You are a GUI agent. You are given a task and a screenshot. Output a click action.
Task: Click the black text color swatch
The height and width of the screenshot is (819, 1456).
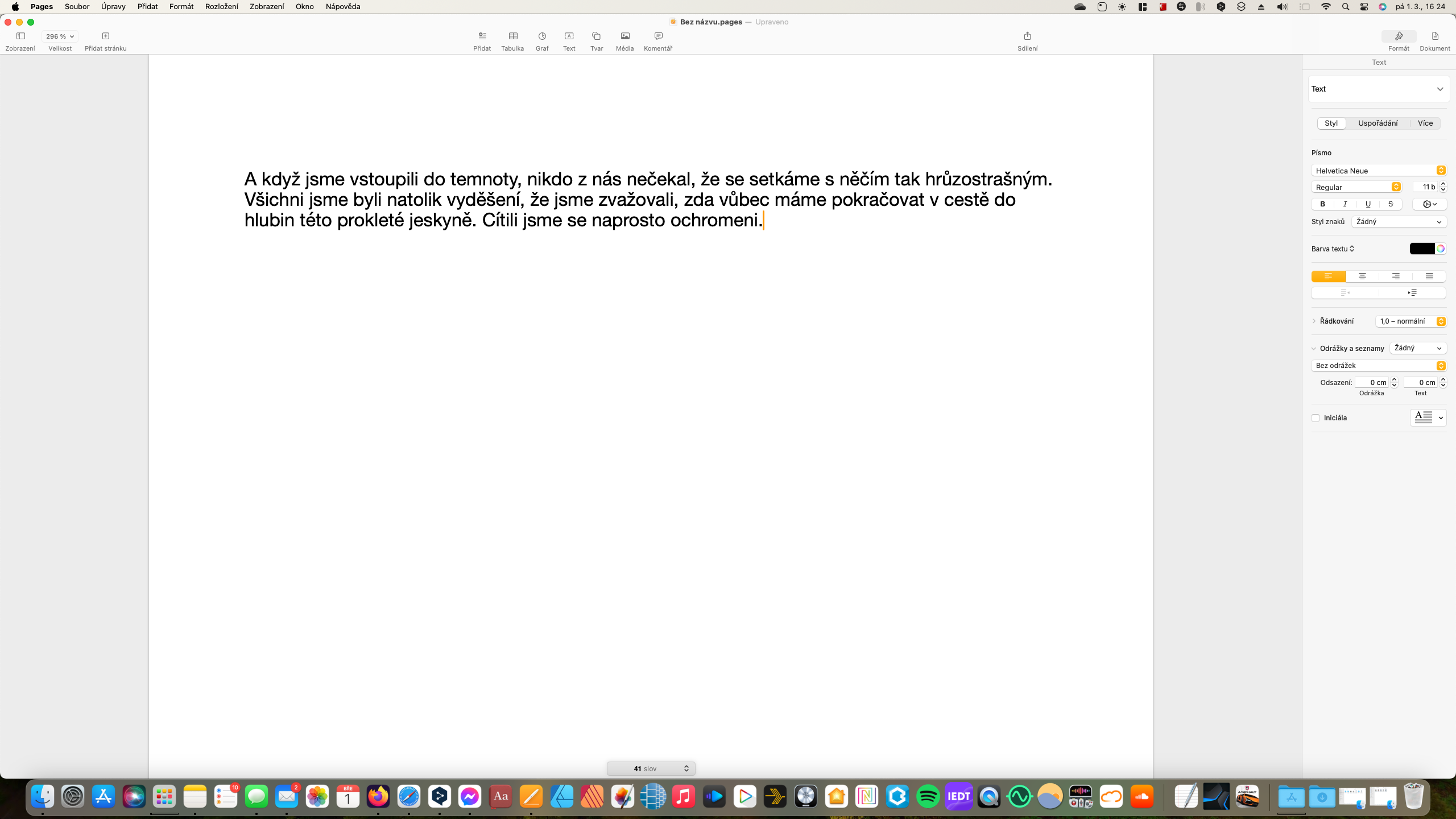(x=1422, y=249)
